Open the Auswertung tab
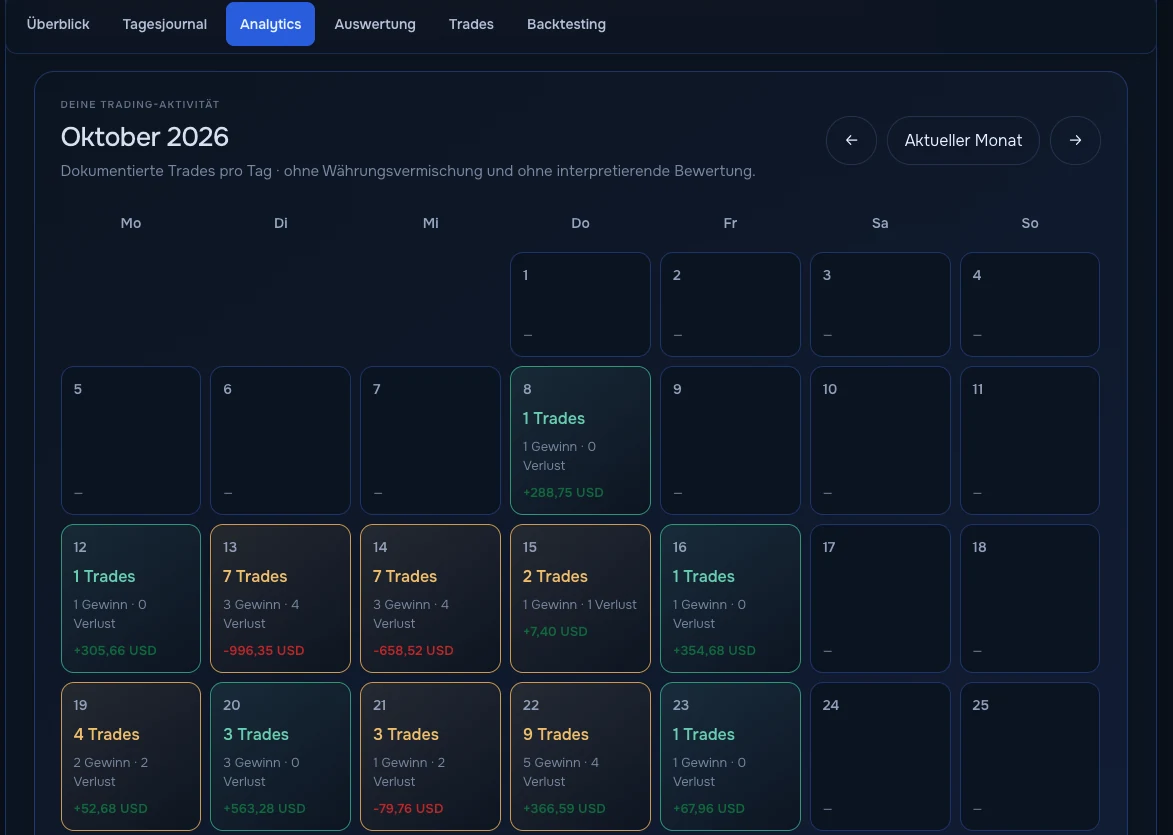Image resolution: width=1173 pixels, height=835 pixels. pyautogui.click(x=375, y=24)
